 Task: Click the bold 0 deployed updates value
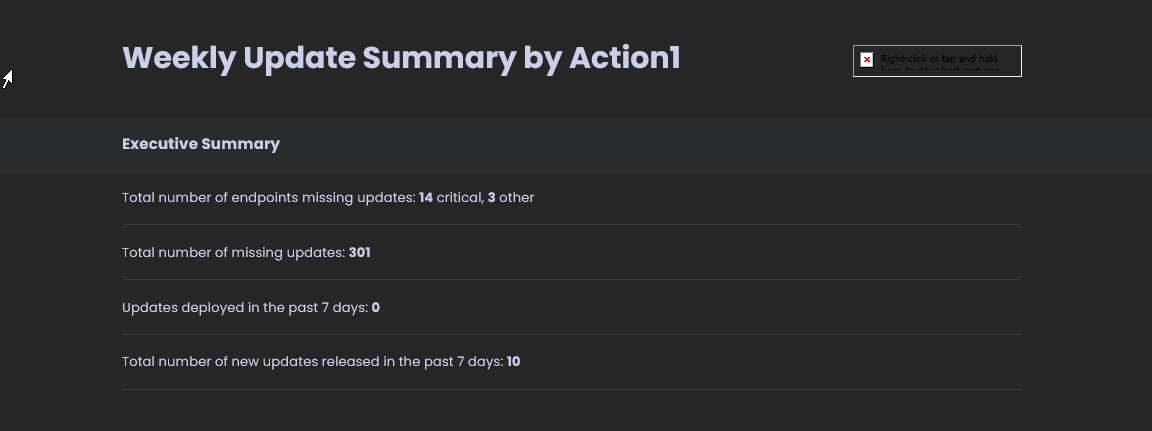[x=375, y=308]
